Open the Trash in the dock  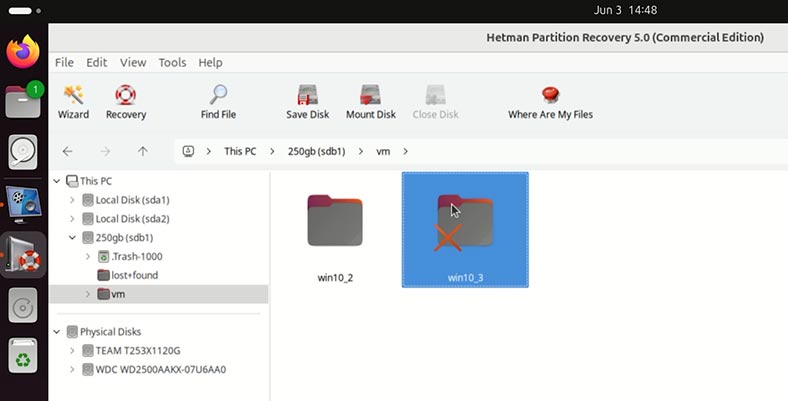click(23, 356)
